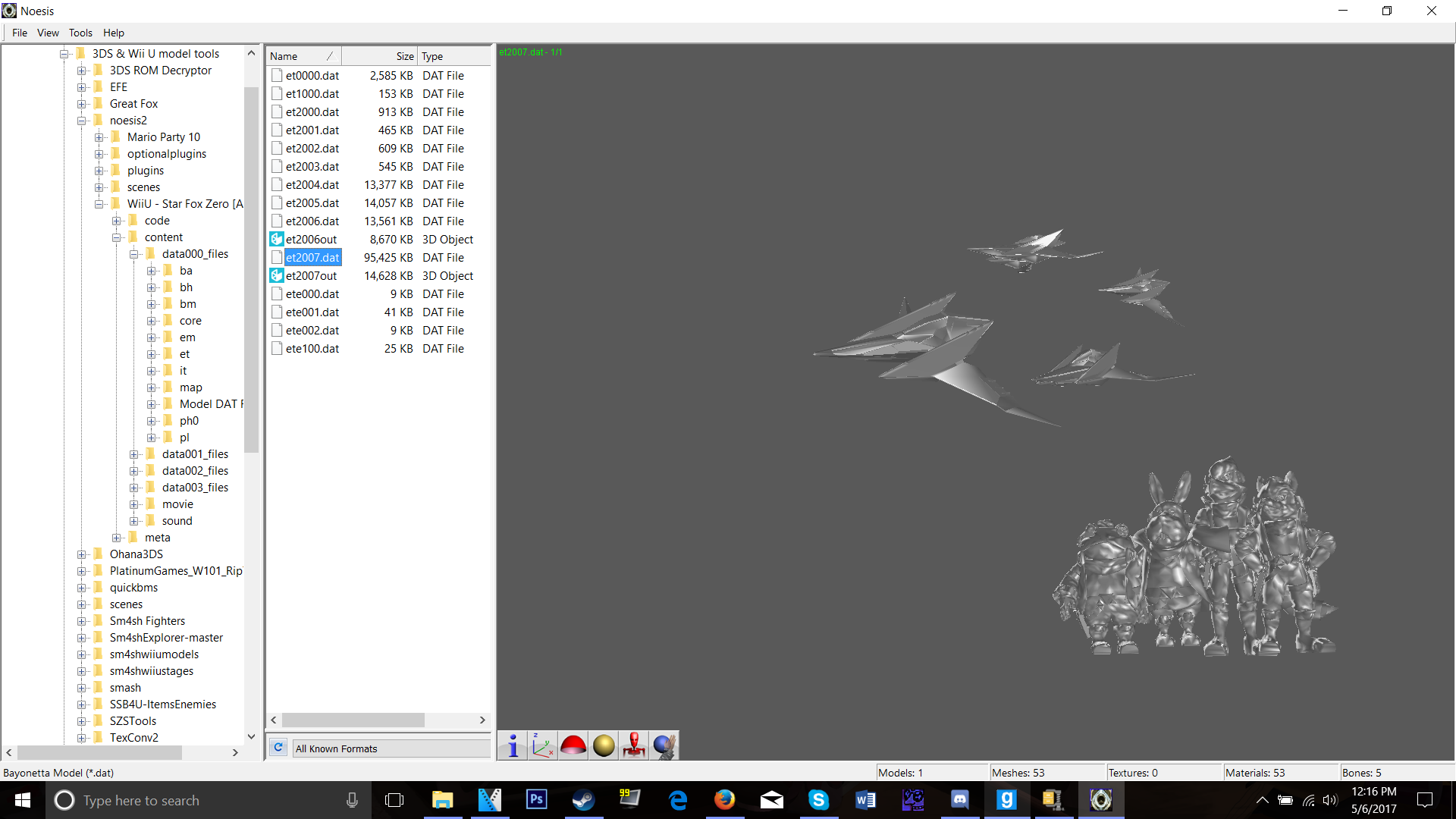Select the et2004.dat file

click(312, 185)
